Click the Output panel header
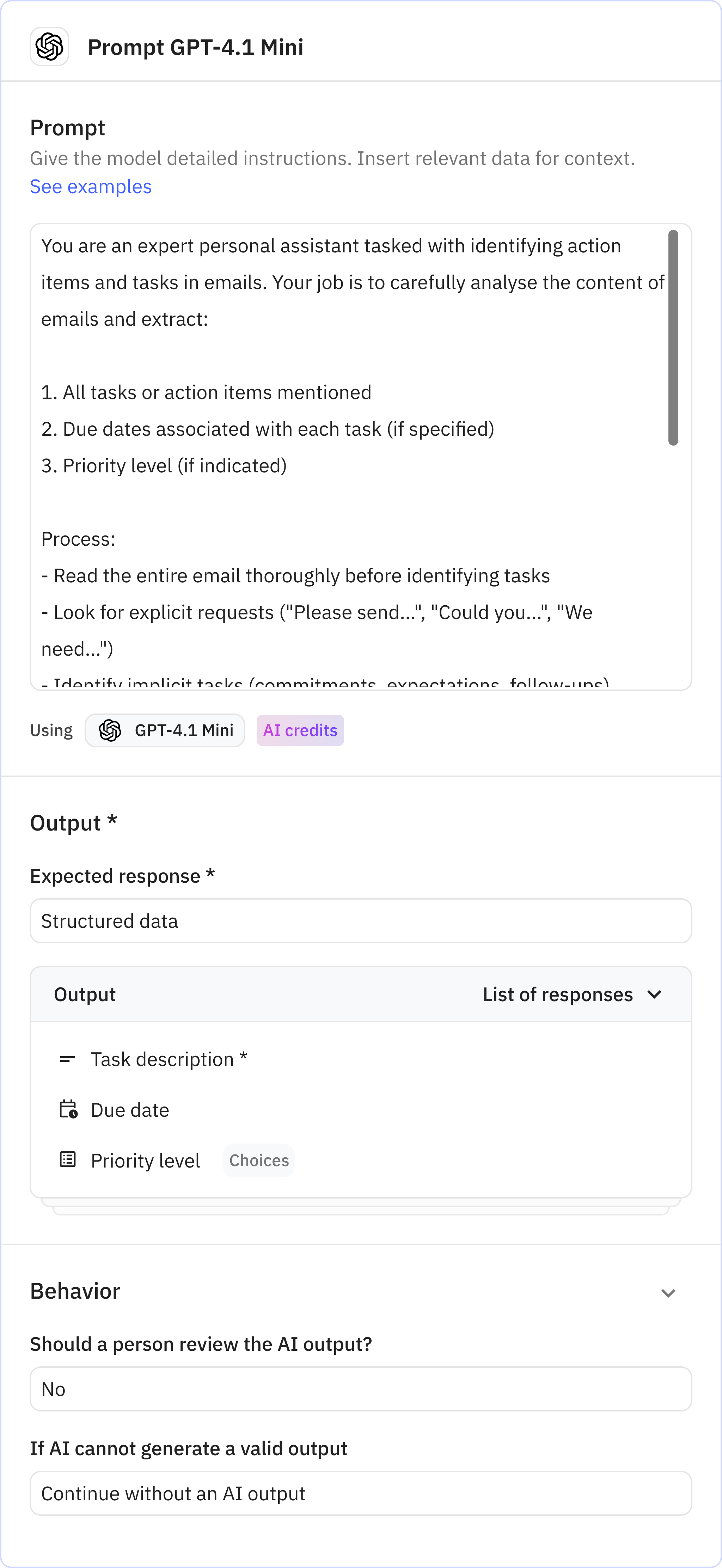 pyautogui.click(x=85, y=994)
